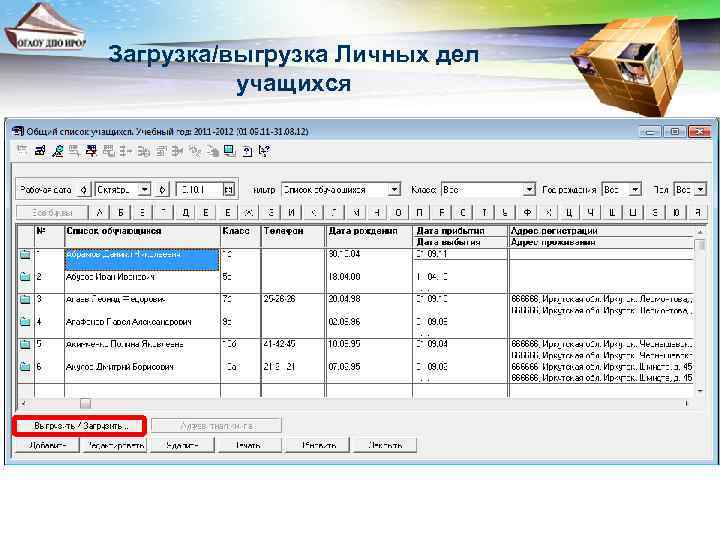The height and width of the screenshot is (540, 720).
Task: Open the calendar picker next to date field
Action: [229, 190]
